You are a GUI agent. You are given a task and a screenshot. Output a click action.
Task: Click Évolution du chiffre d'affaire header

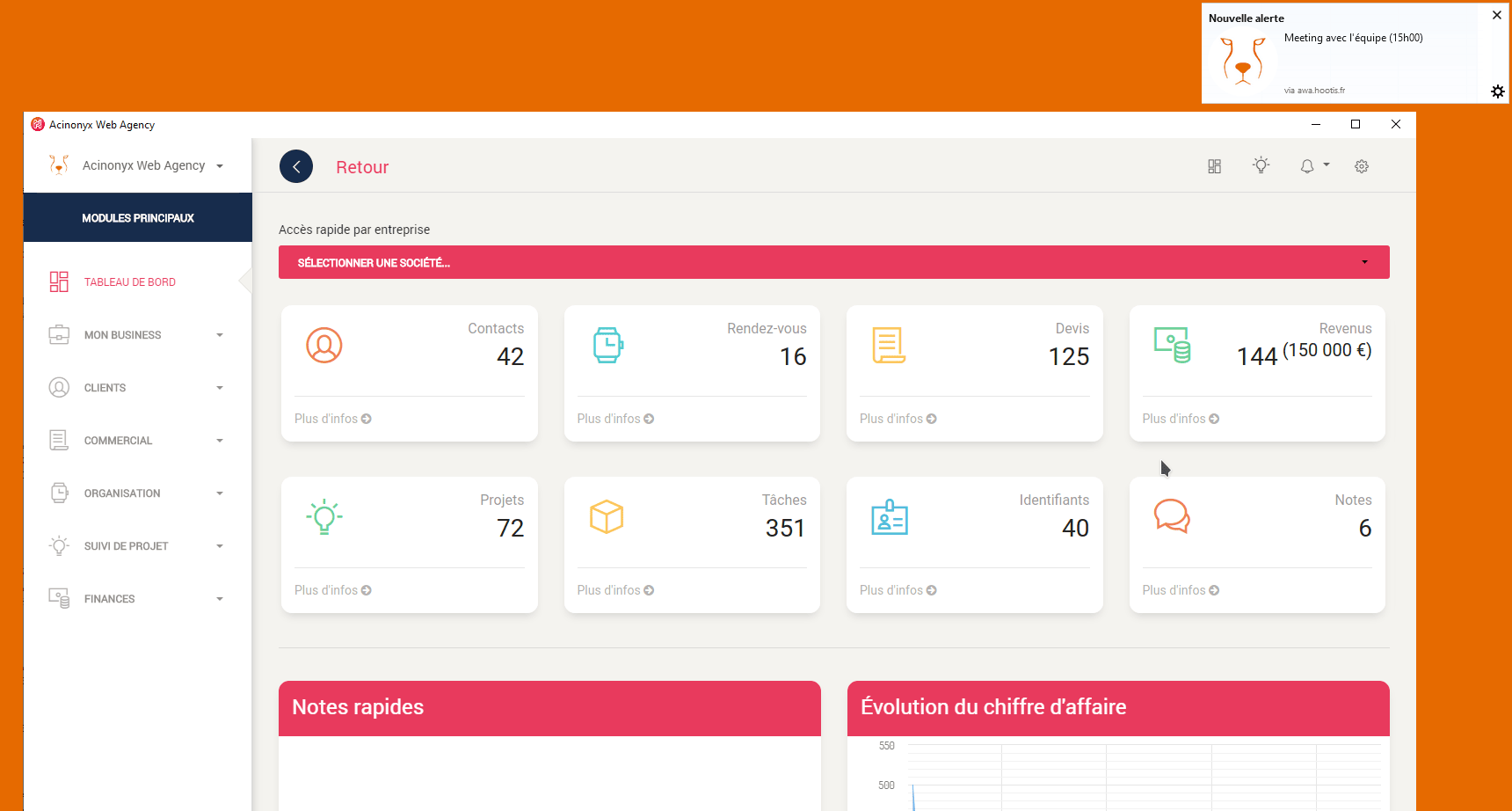click(x=1118, y=708)
